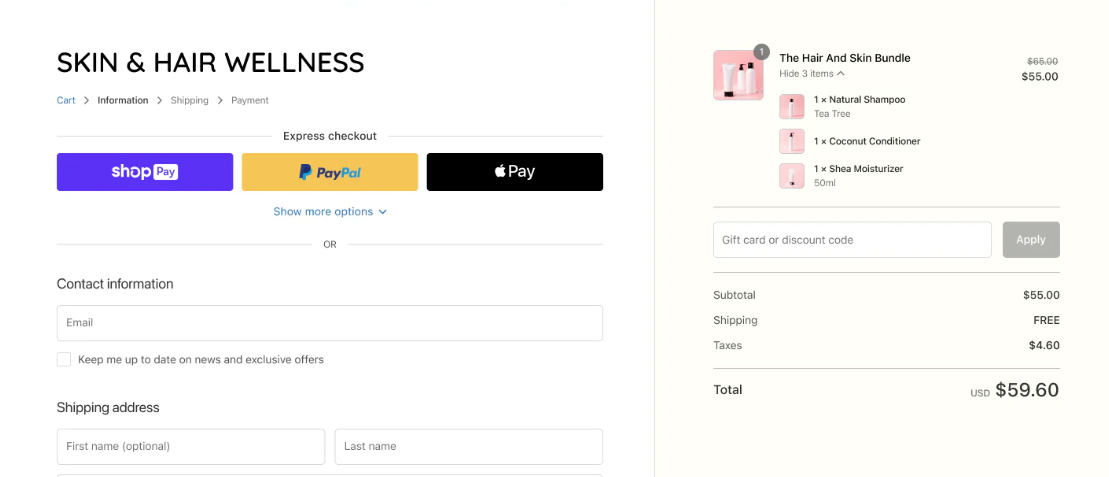The image size is (1109, 477).
Task: Open the Hair And Skin Bundle thumbnail
Action: [x=738, y=75]
